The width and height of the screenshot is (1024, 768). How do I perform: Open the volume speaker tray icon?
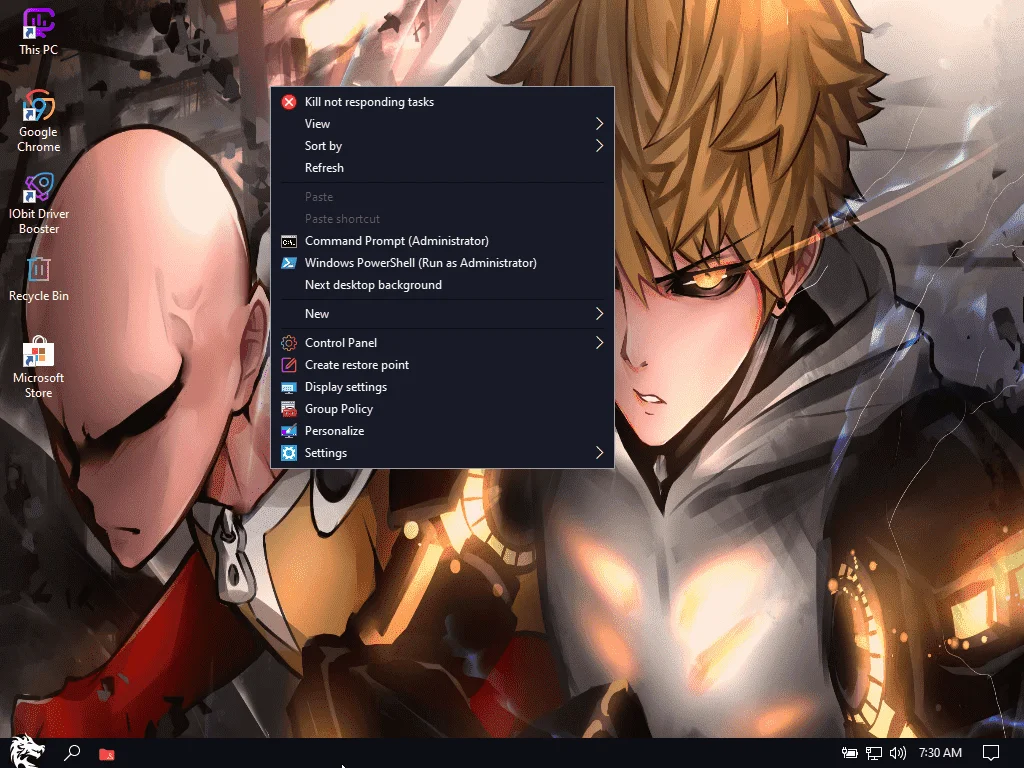tap(898, 753)
